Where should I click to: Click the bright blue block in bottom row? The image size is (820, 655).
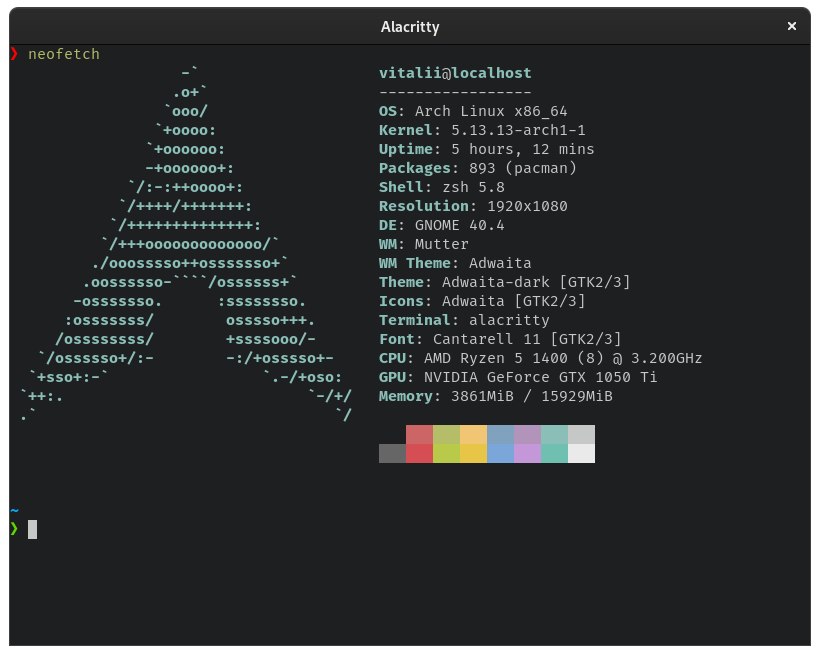500,454
